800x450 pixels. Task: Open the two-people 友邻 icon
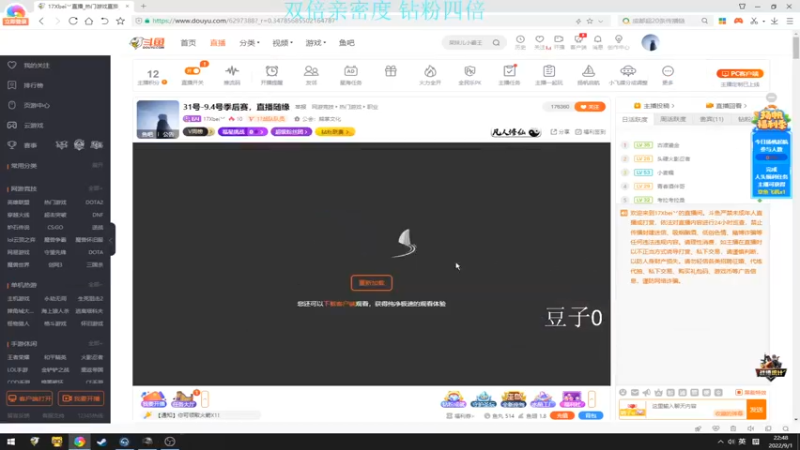tap(311, 71)
